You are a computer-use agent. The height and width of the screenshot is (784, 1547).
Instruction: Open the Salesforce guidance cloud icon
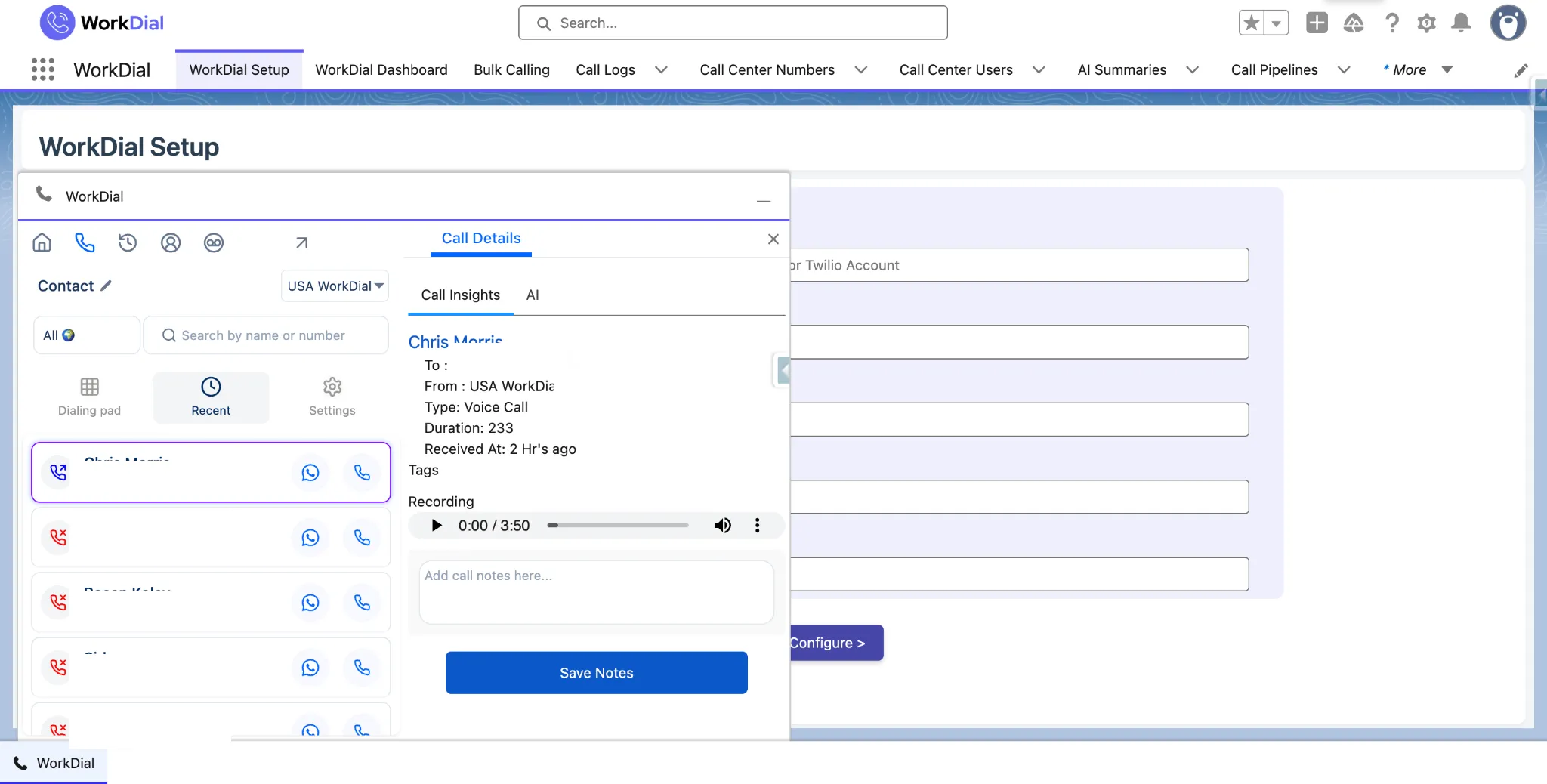[1354, 23]
